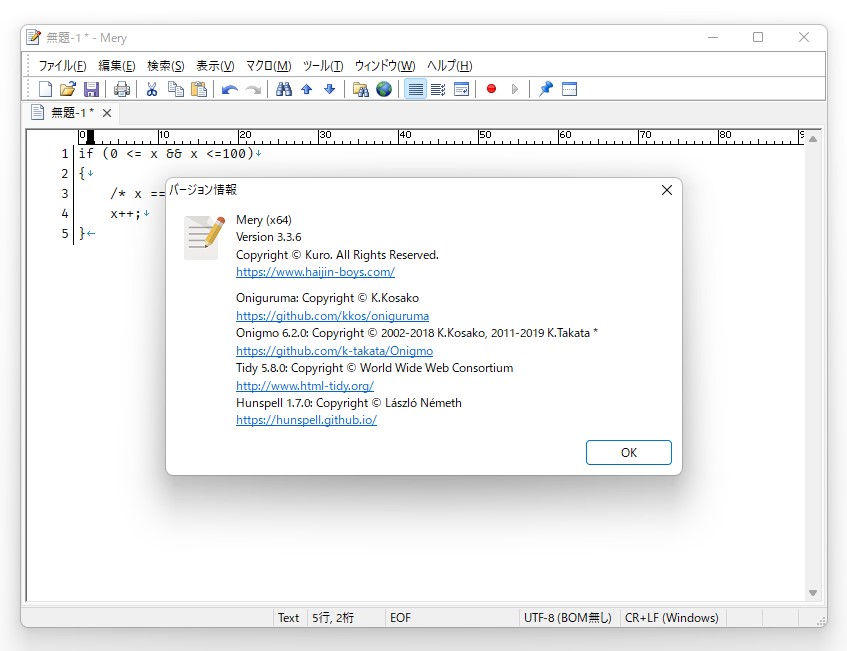Open the ヘルプ(H) menu
The image size is (847, 651).
[449, 65]
